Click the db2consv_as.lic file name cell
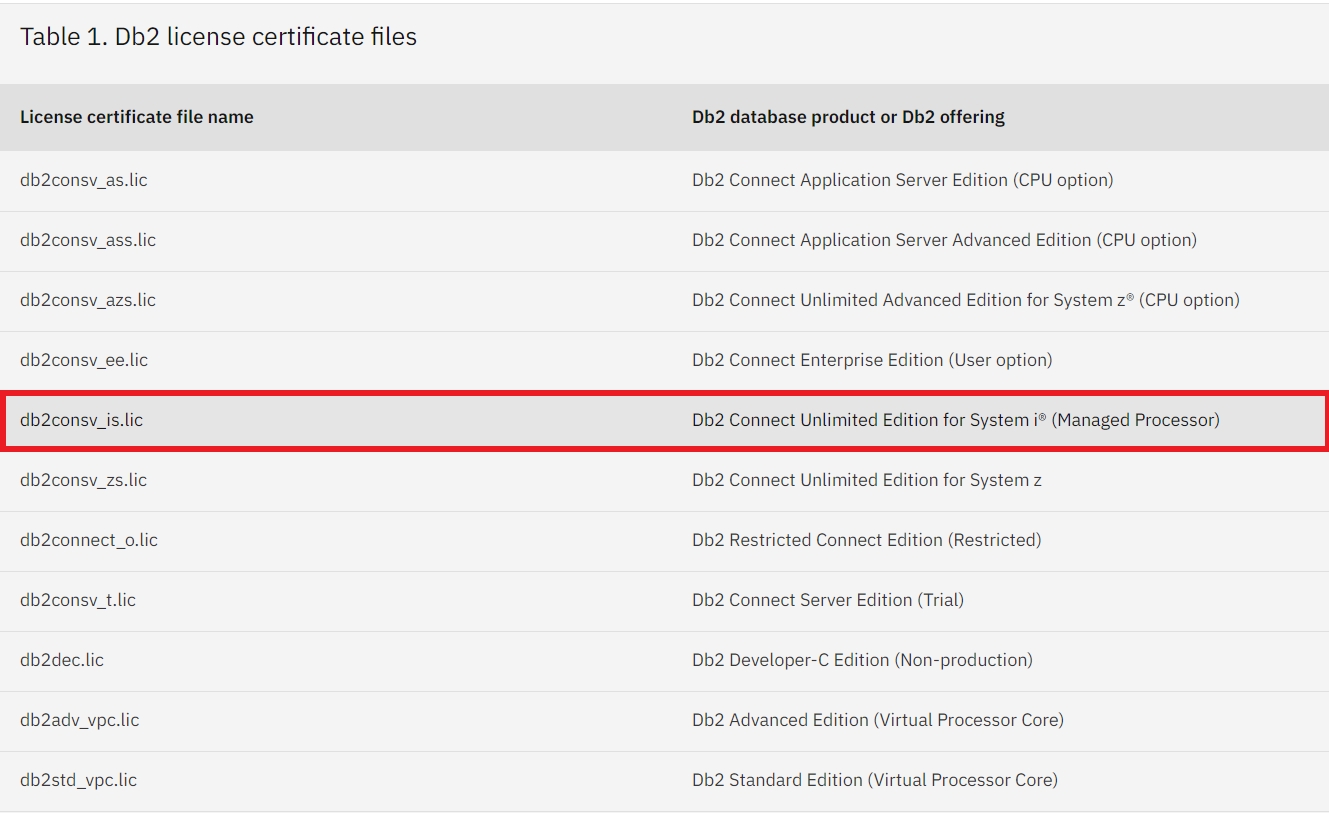The height and width of the screenshot is (813, 1329). coord(84,180)
